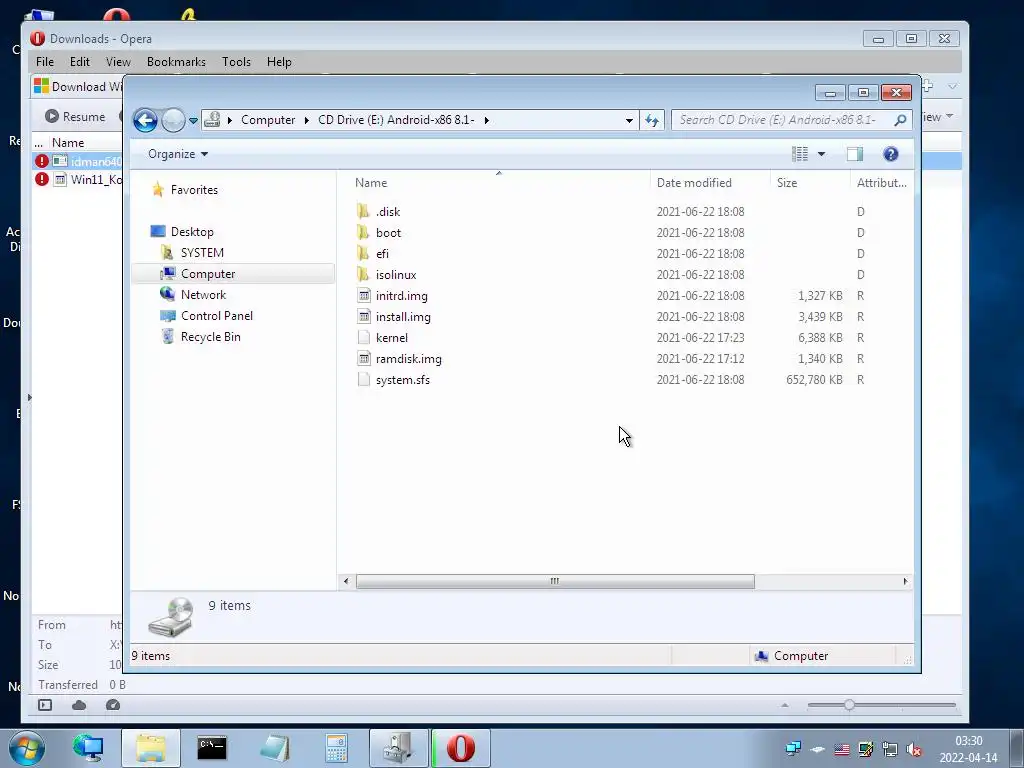Select the efi folder

coord(382,253)
